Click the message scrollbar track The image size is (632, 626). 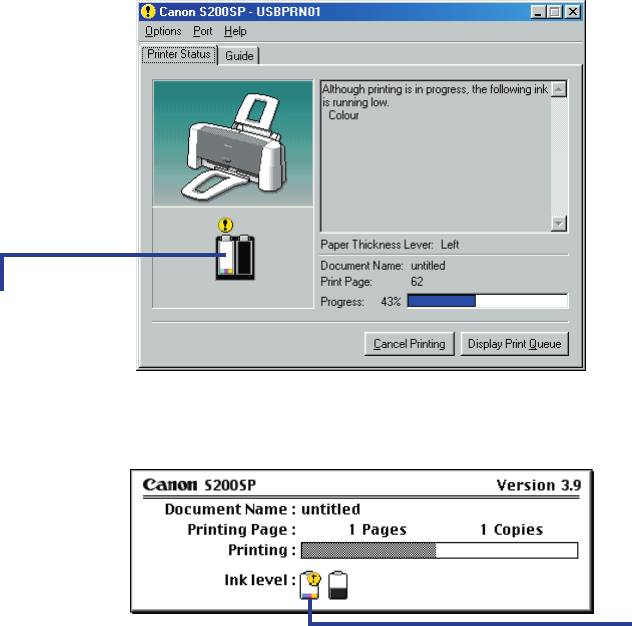pos(559,156)
